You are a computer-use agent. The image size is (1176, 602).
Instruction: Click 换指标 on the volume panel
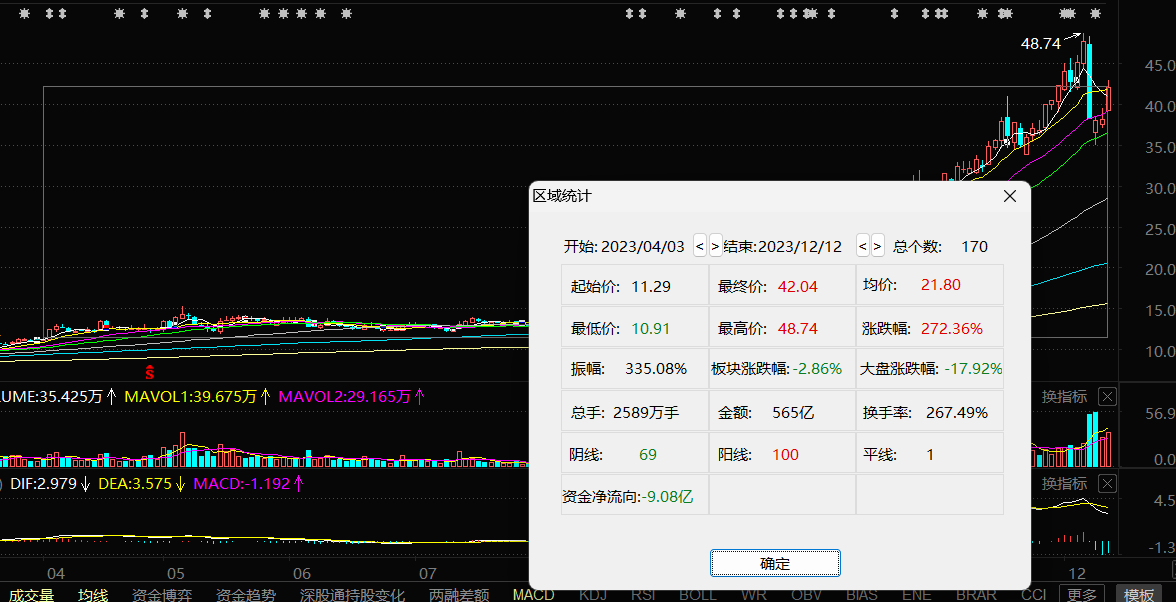tap(1064, 397)
